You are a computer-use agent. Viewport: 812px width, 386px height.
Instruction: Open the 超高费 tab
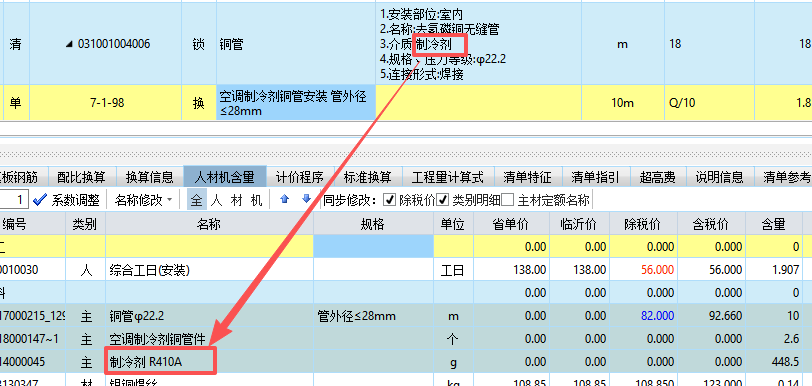click(x=658, y=178)
